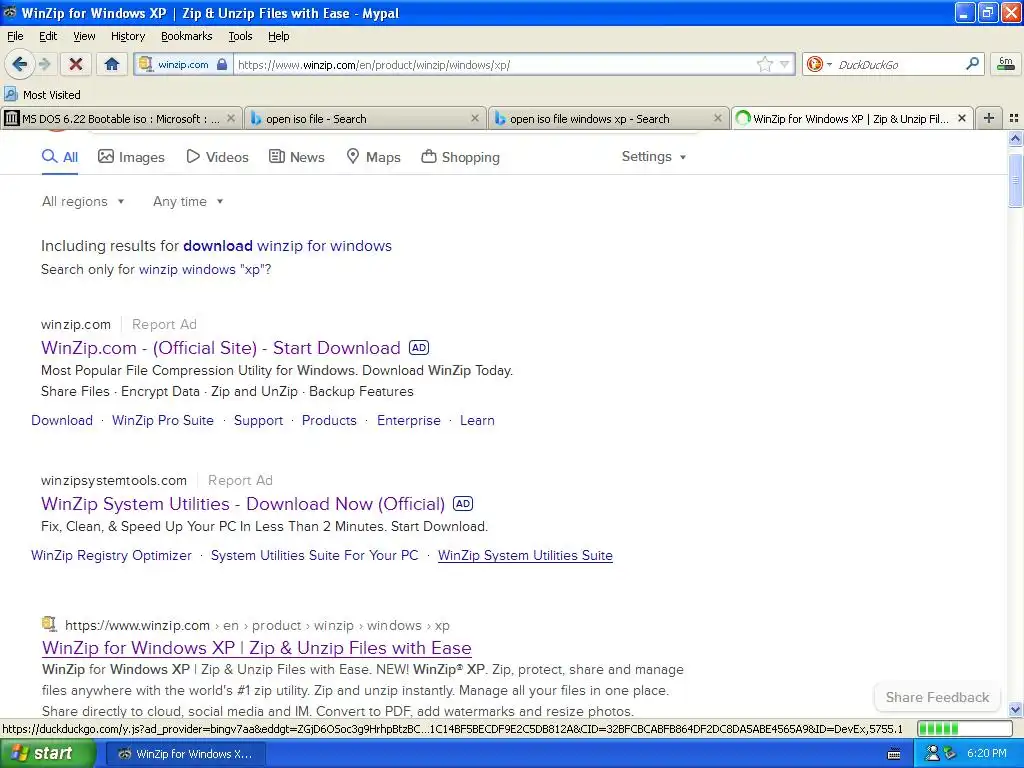Viewport: 1024px width, 768px height.
Task: Open the home page
Action: point(112,64)
